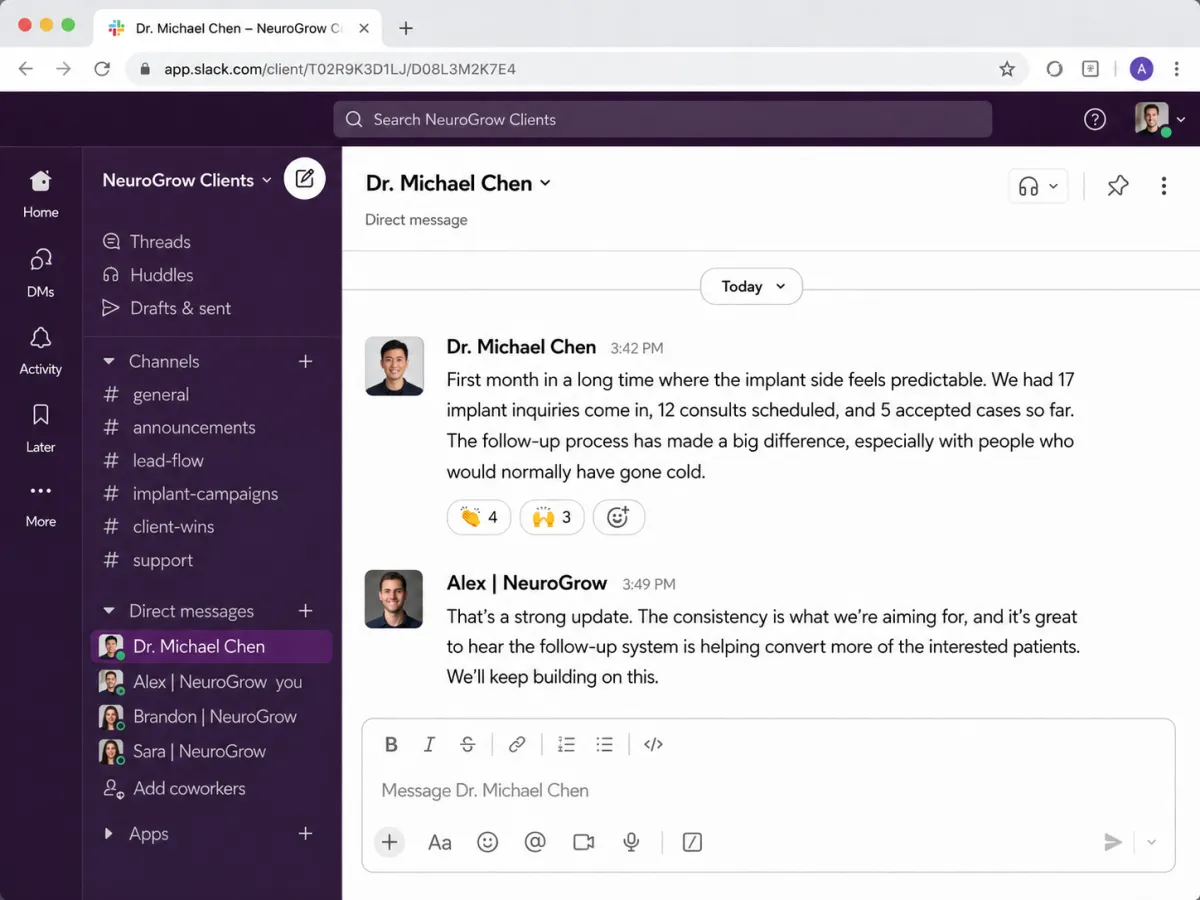
Task: Start new direct message with plus
Action: point(306,611)
